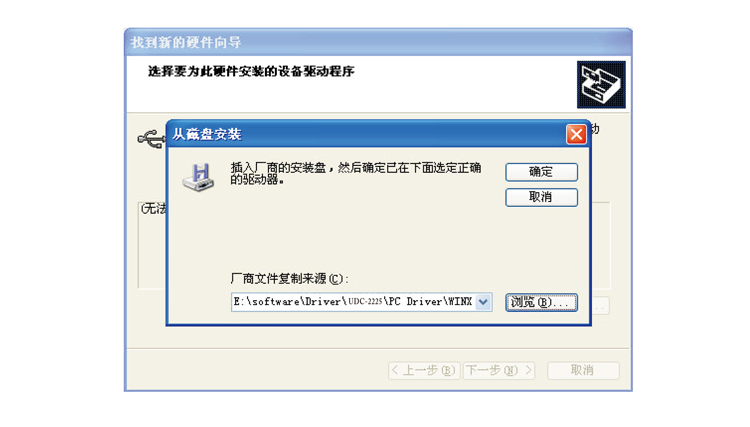Click the 上一步(B) back button
The image size is (750, 427).
(x=424, y=370)
